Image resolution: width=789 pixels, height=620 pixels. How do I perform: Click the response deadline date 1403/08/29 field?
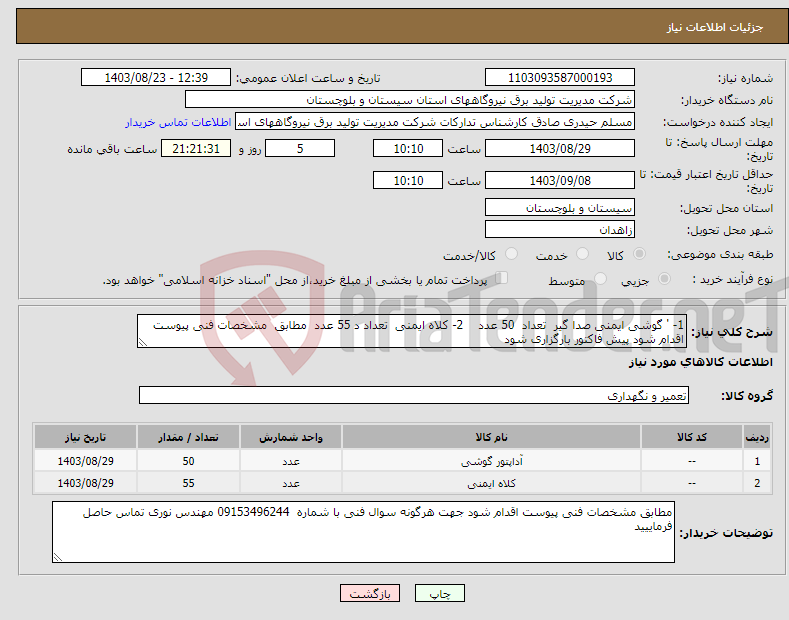coord(560,148)
